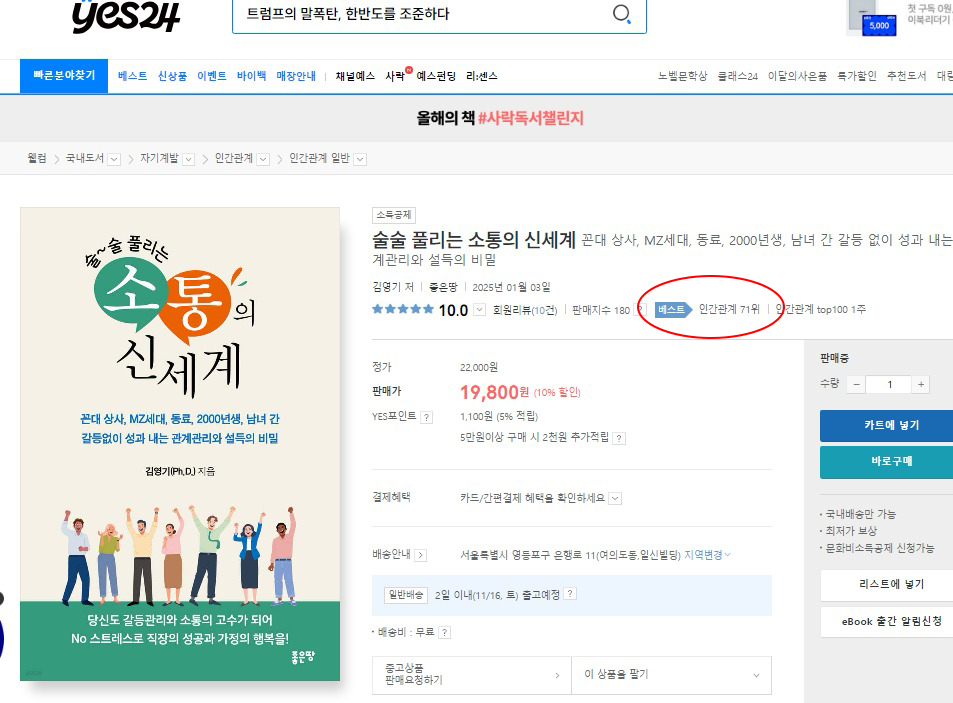This screenshot has height=703, width=953.
Task: Click the 베스트 rank badge
Action: (x=673, y=310)
